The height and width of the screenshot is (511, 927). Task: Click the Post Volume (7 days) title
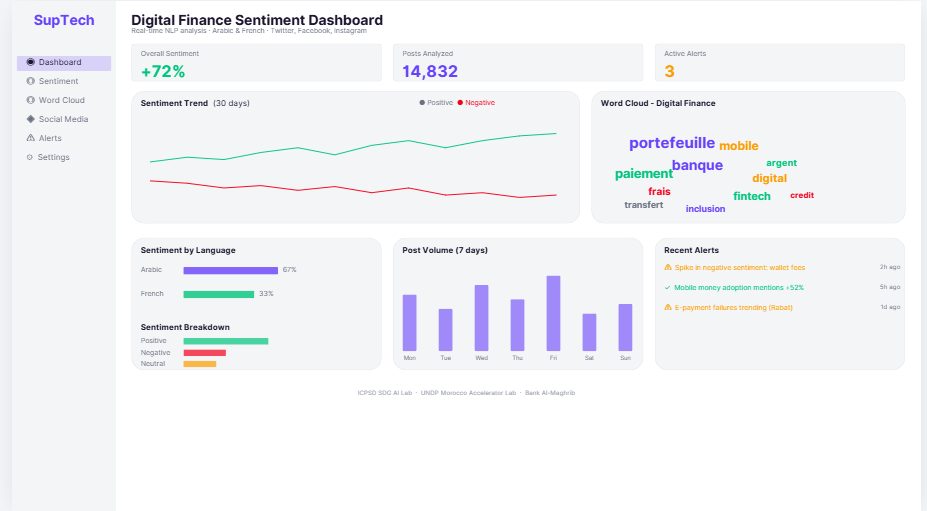pyautogui.click(x=445, y=250)
